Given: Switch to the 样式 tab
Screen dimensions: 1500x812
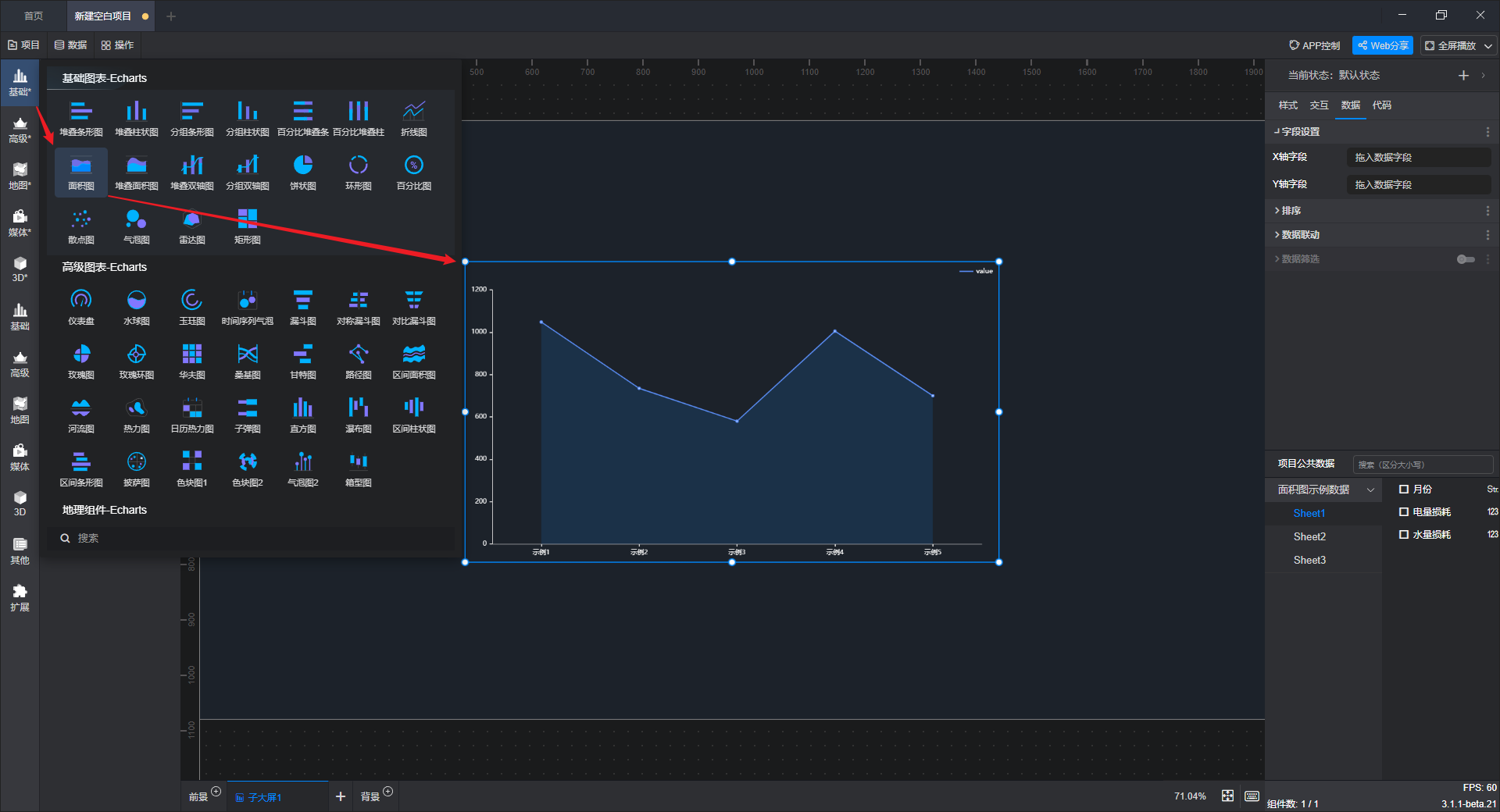Looking at the screenshot, I should click(x=1287, y=105).
